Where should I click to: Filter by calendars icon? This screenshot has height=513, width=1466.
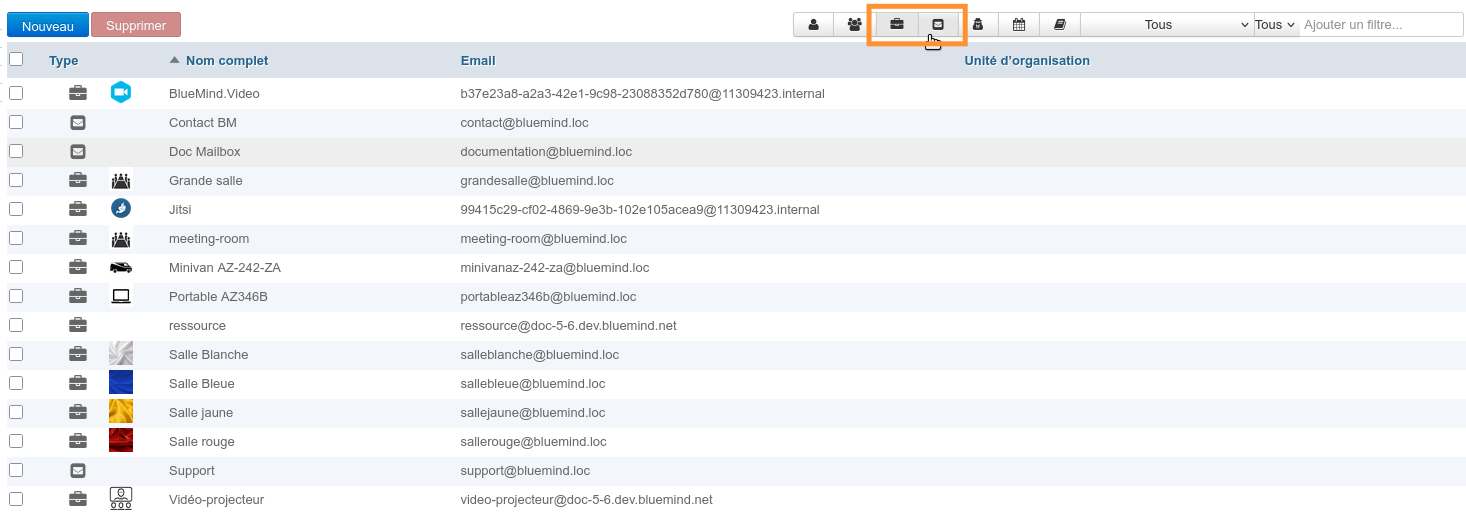[x=1019, y=24]
